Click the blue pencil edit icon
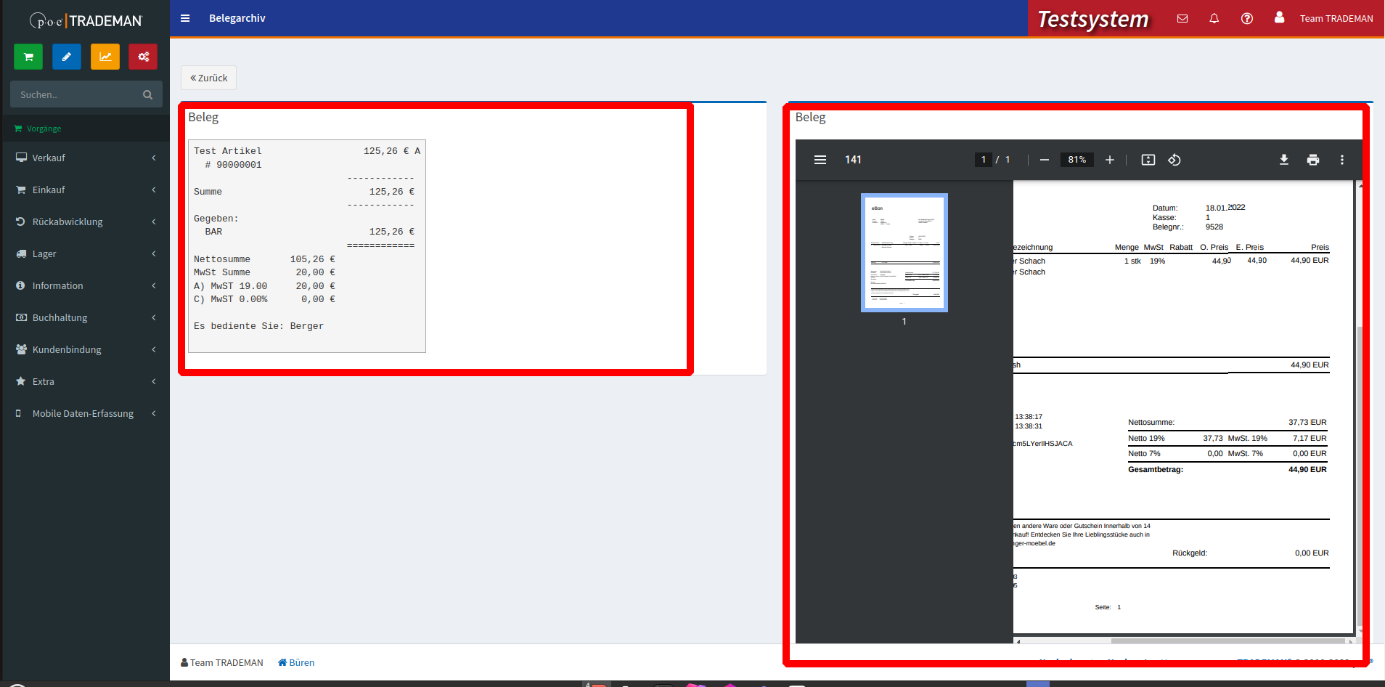Image resolution: width=1385 pixels, height=687 pixels. click(x=66, y=57)
